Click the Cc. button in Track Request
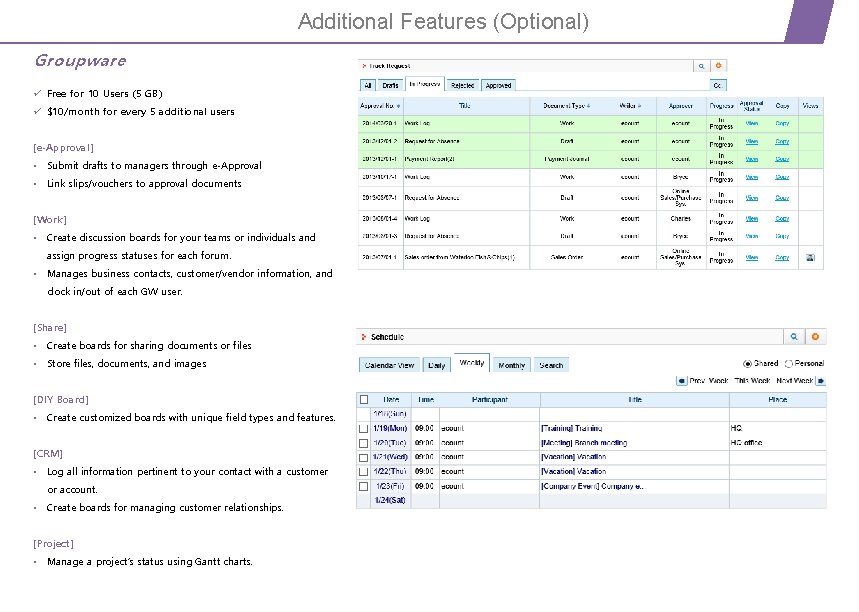The width and height of the screenshot is (859, 612). click(718, 85)
